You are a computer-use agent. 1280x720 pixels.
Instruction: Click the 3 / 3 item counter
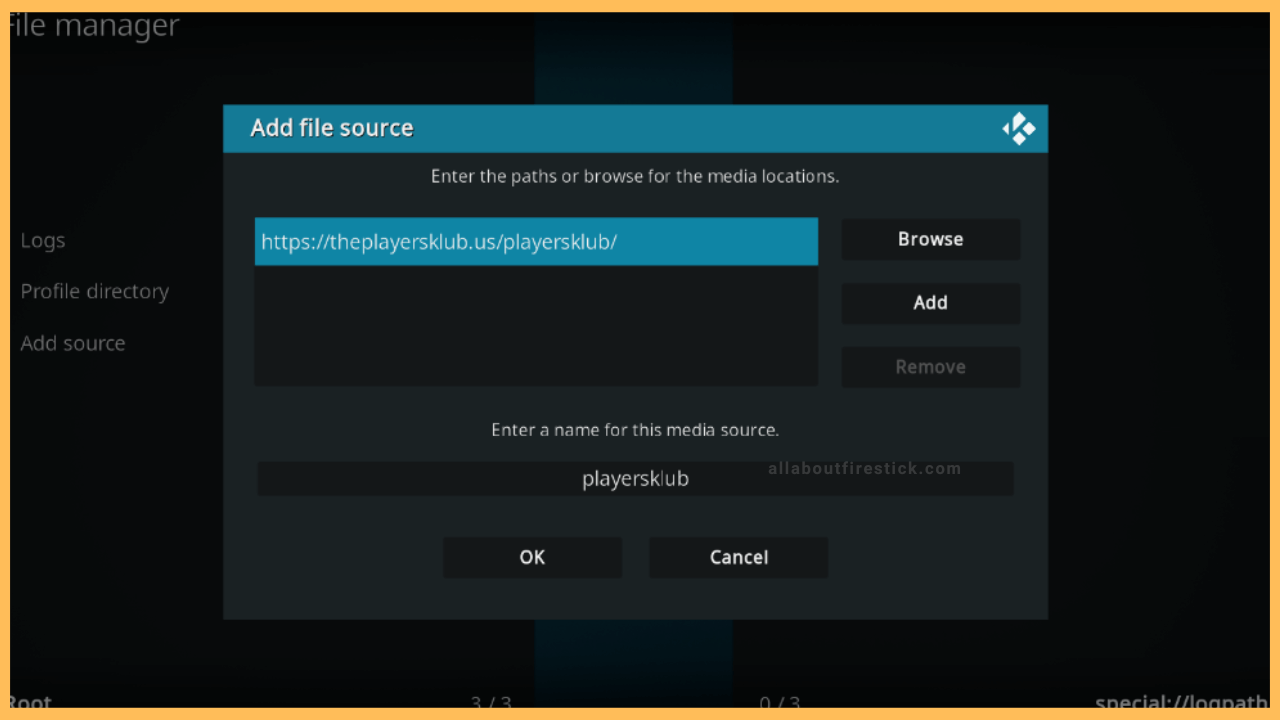point(490,703)
